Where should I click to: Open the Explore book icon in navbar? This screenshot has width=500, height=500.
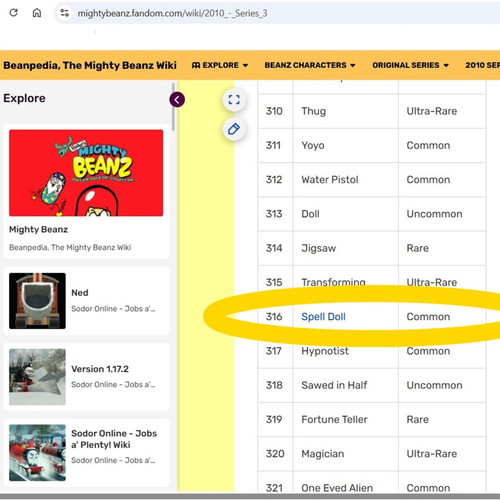(x=196, y=65)
